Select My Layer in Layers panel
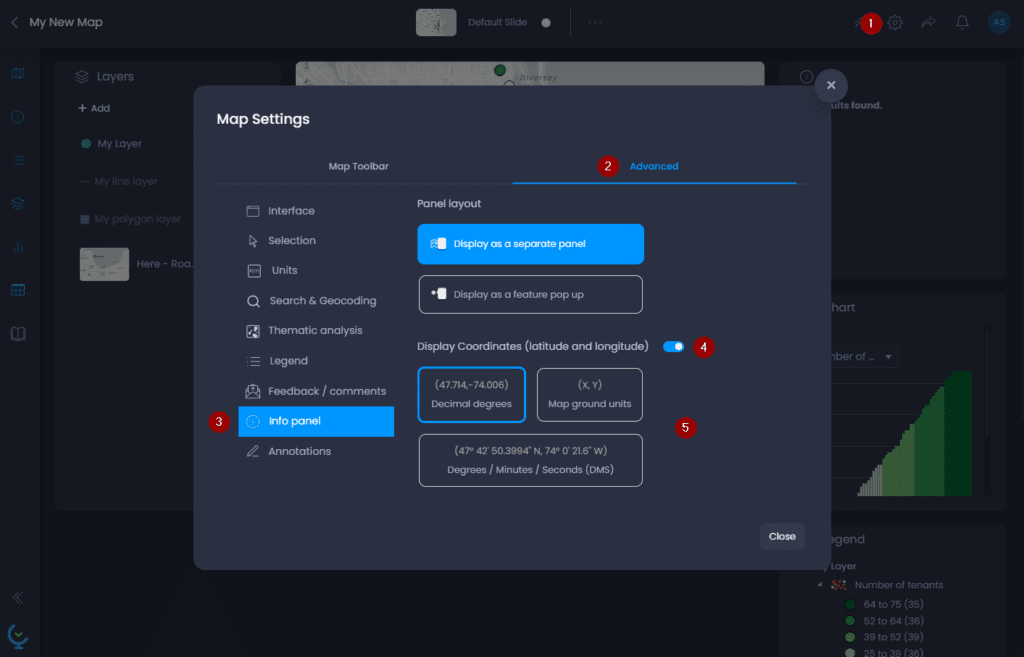 [x=119, y=144]
